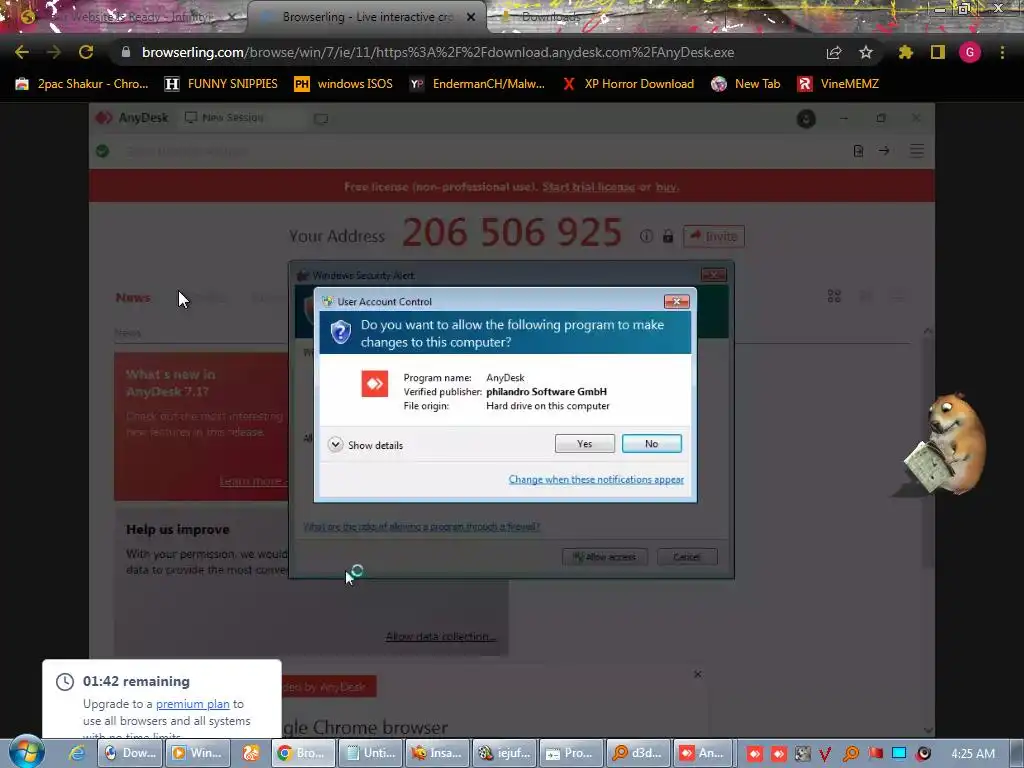Expand Show details in UAC dialog

366,445
